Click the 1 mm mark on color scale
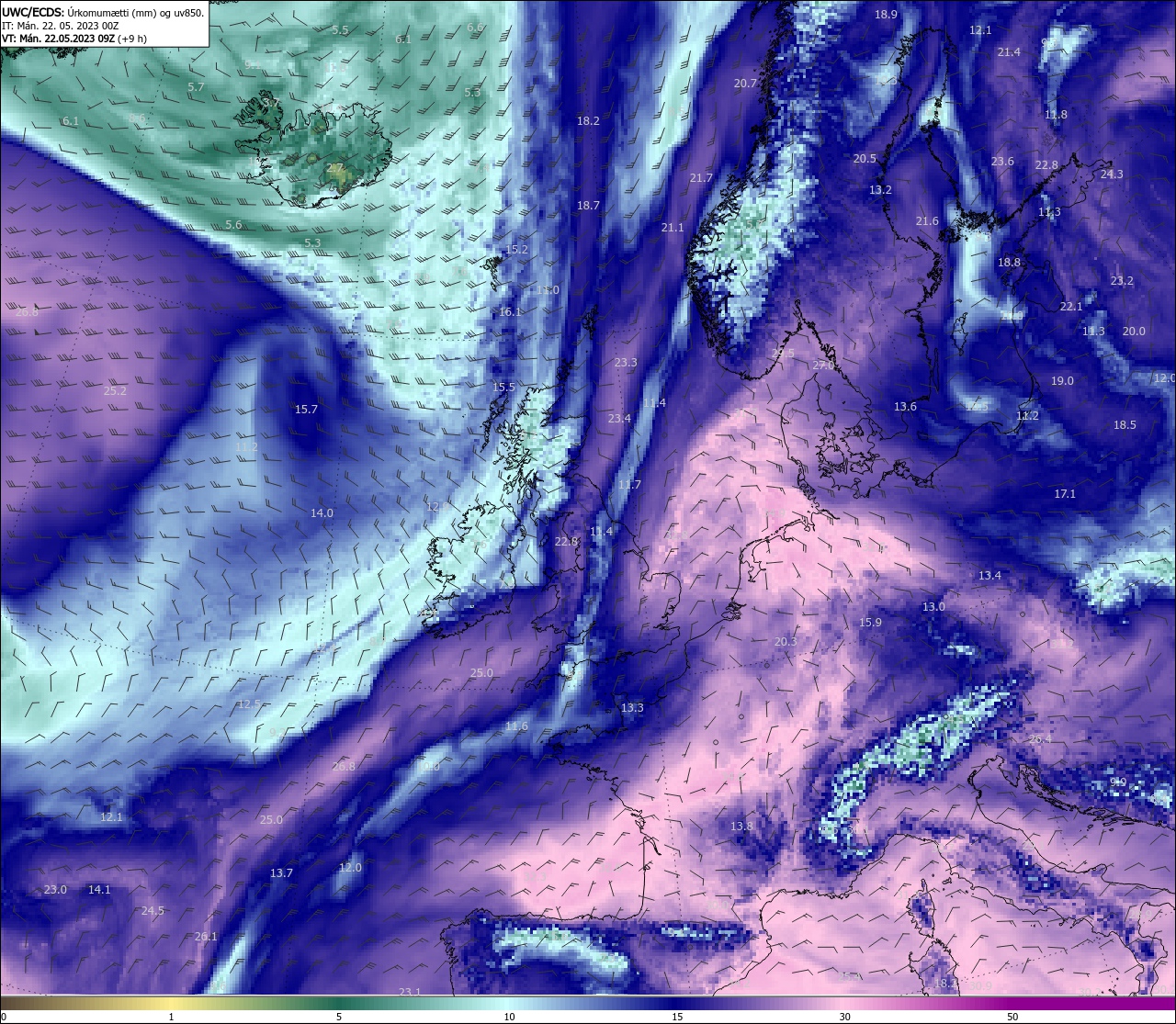Viewport: 1176px width, 1024px height. (171, 1017)
